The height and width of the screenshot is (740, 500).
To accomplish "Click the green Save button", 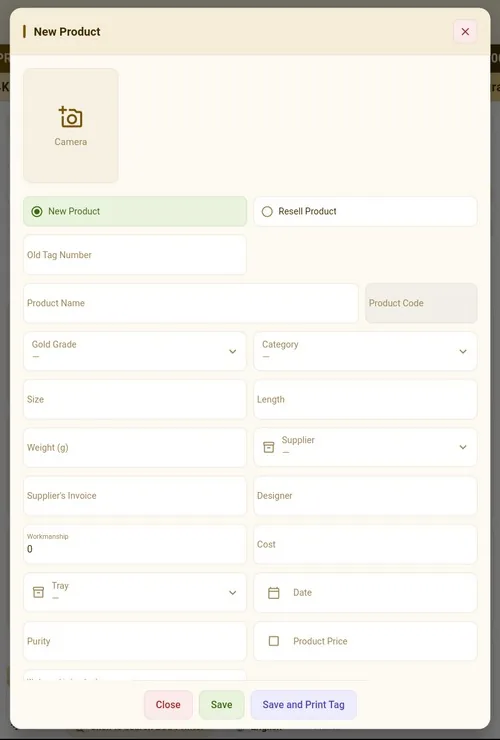I will pos(221,705).
